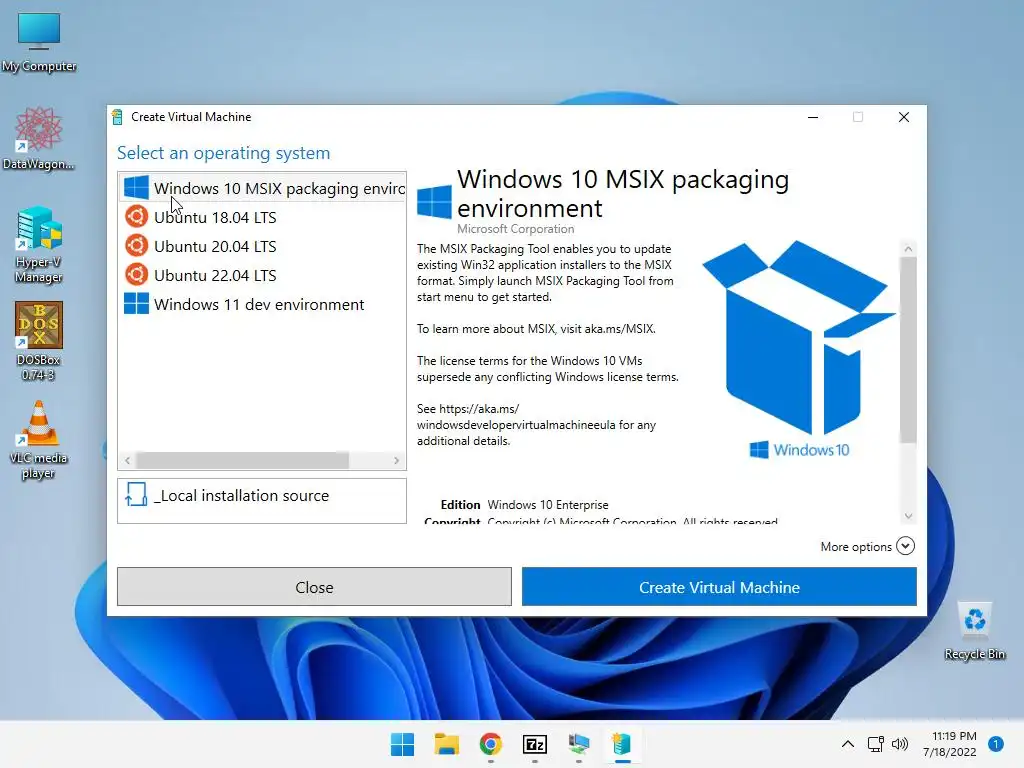Open the DataWagon desktop shortcut

[x=39, y=138]
